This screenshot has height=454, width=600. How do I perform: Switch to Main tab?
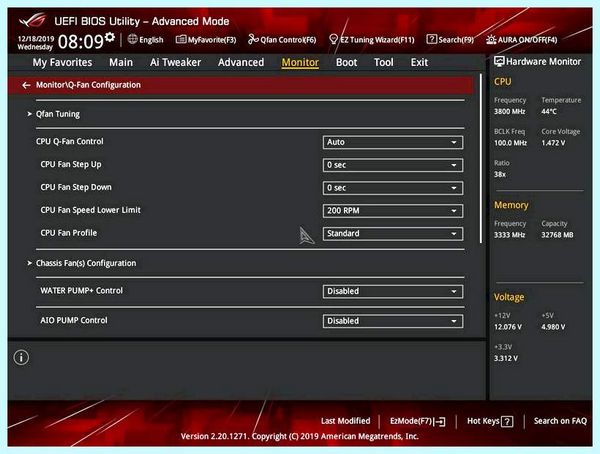[x=121, y=62]
